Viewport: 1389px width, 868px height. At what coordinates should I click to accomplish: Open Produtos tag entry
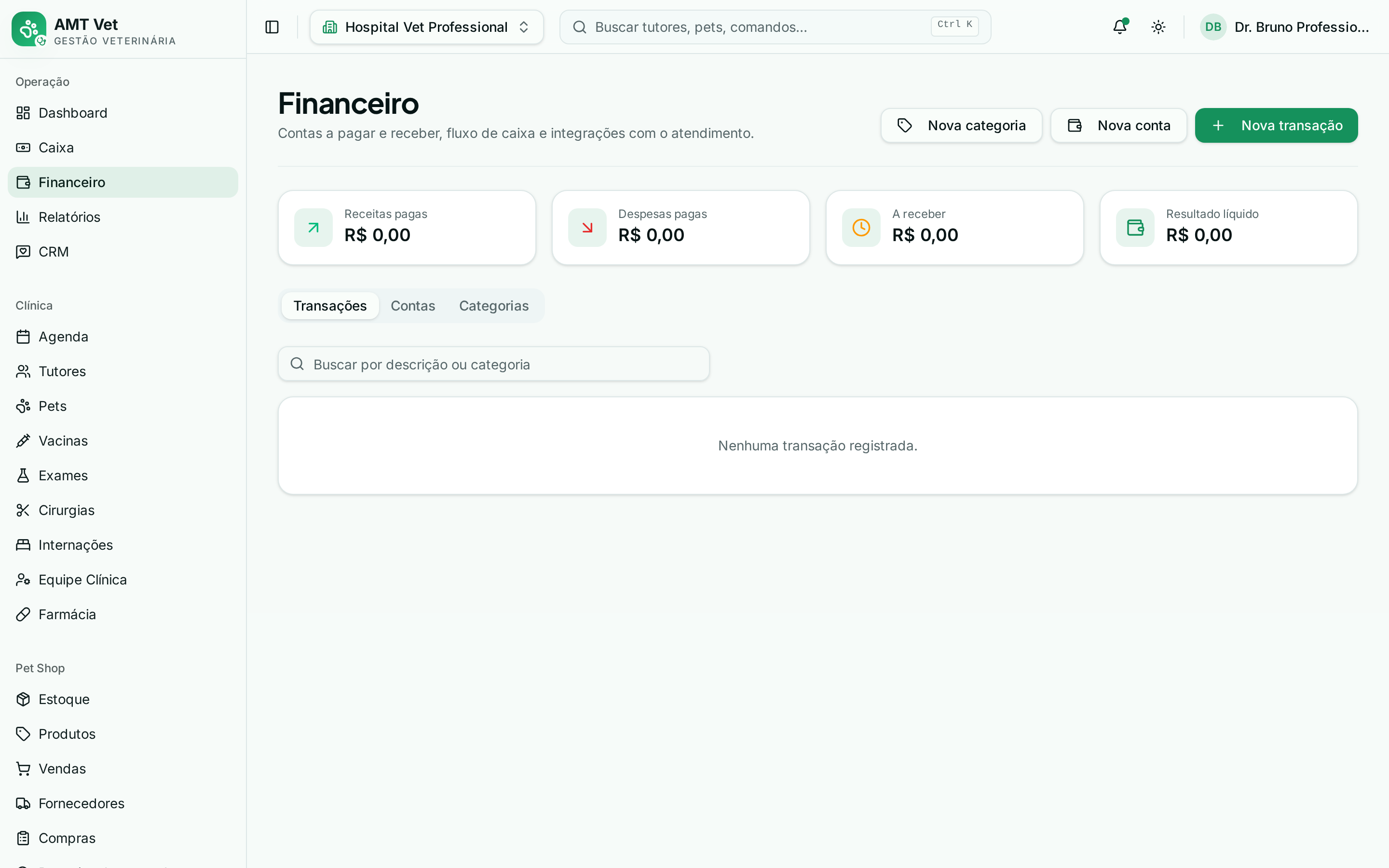[x=123, y=734]
